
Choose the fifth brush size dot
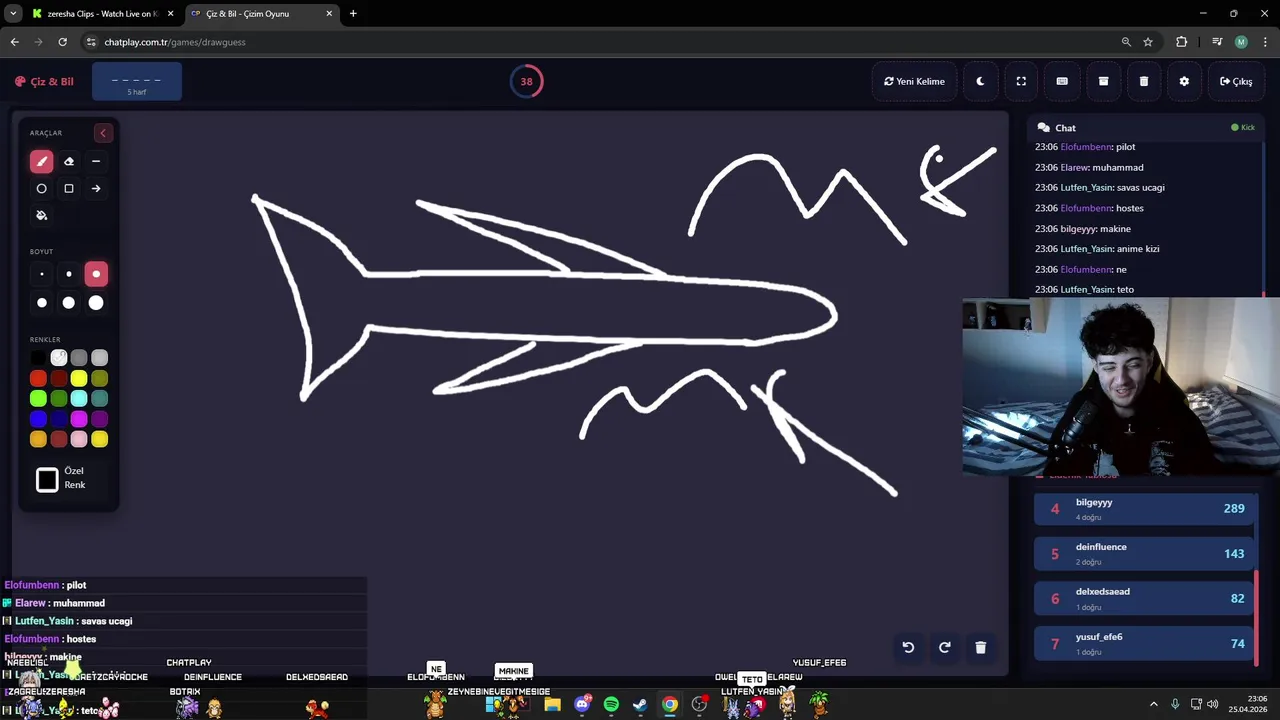(69, 303)
